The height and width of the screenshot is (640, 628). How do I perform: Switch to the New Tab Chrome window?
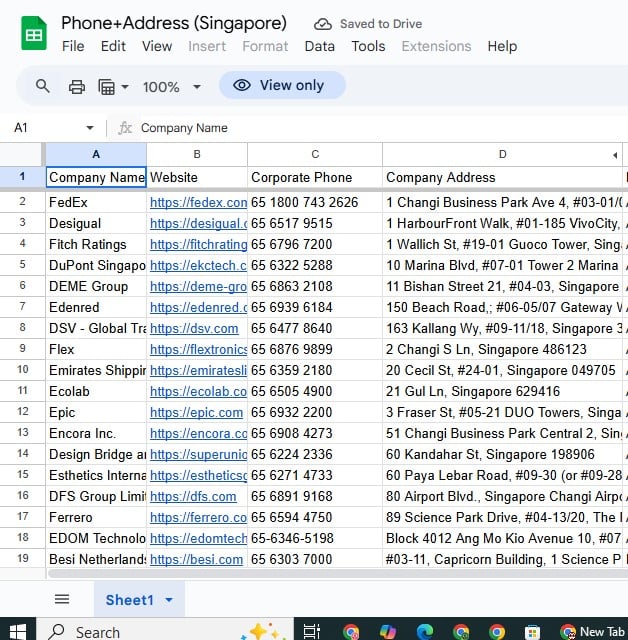pos(594,631)
